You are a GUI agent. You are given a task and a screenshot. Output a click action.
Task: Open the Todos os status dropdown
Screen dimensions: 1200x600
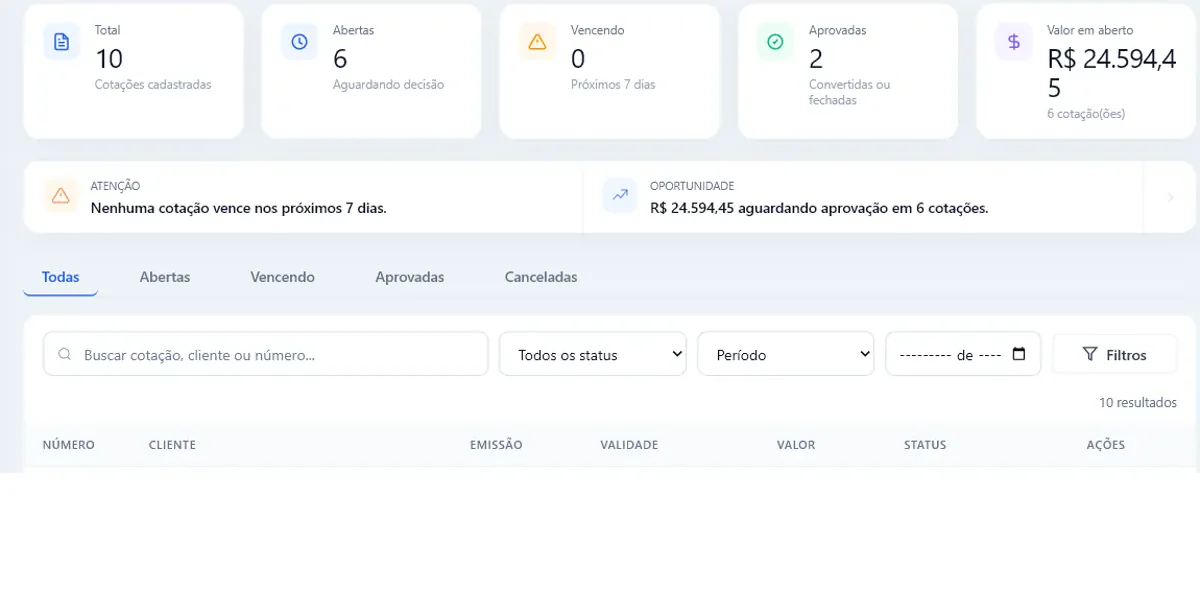coord(593,354)
